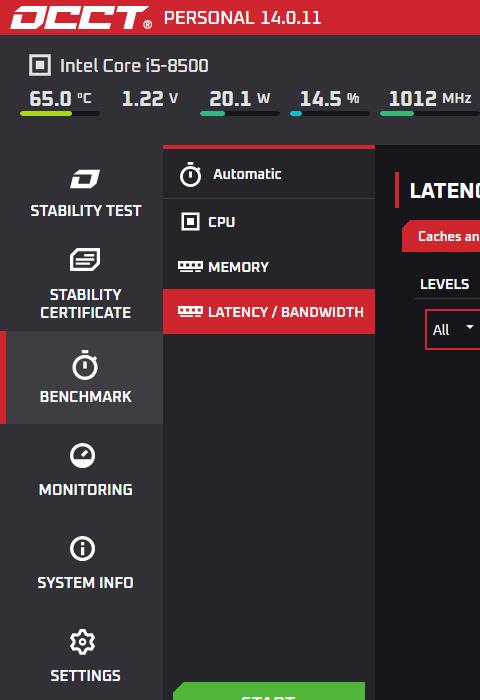The image size is (480, 700).
Task: Click the LEVELS label
Action: (x=445, y=284)
